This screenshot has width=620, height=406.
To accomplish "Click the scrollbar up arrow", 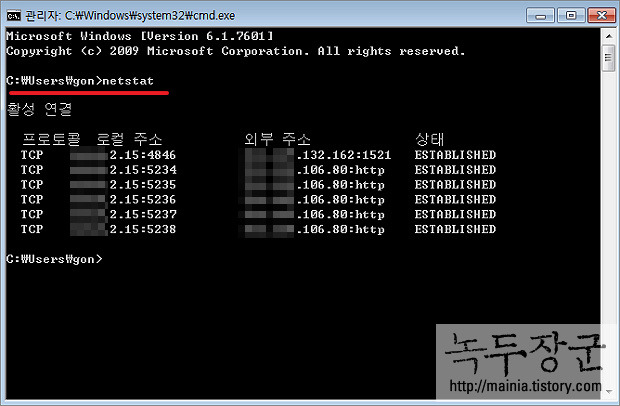I will (x=609, y=36).
